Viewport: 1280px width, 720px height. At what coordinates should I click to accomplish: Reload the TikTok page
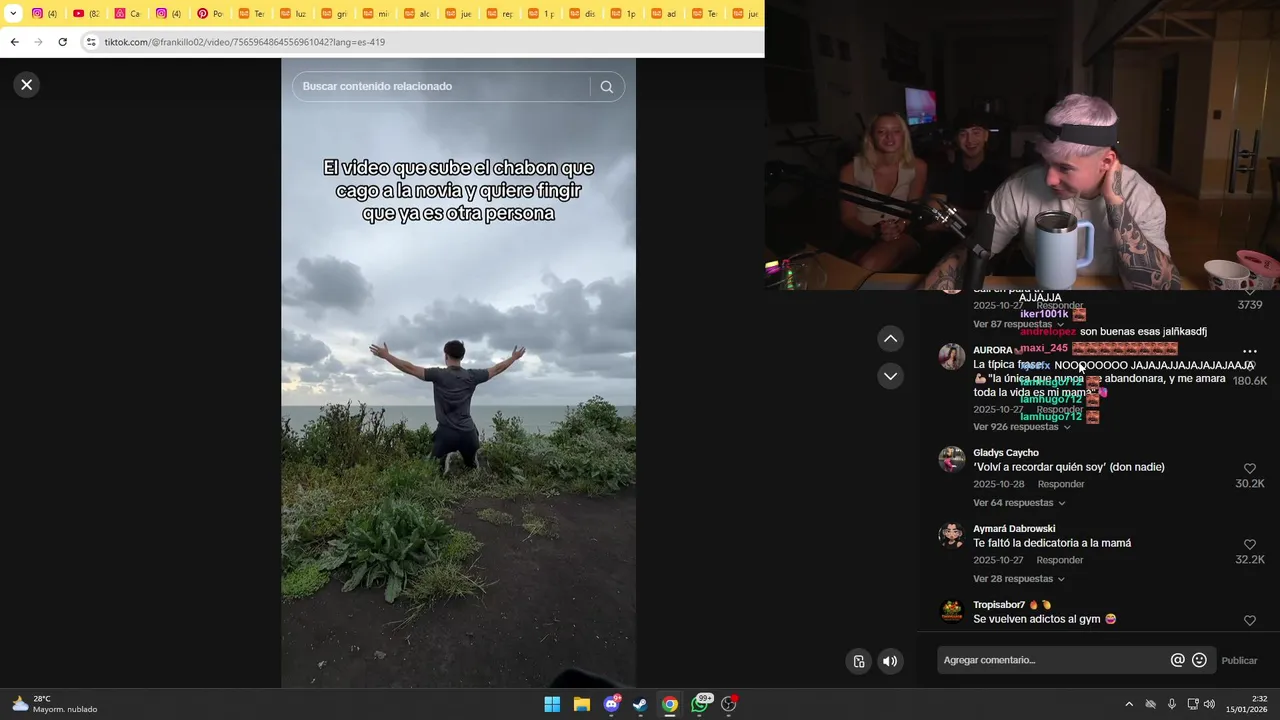62,42
